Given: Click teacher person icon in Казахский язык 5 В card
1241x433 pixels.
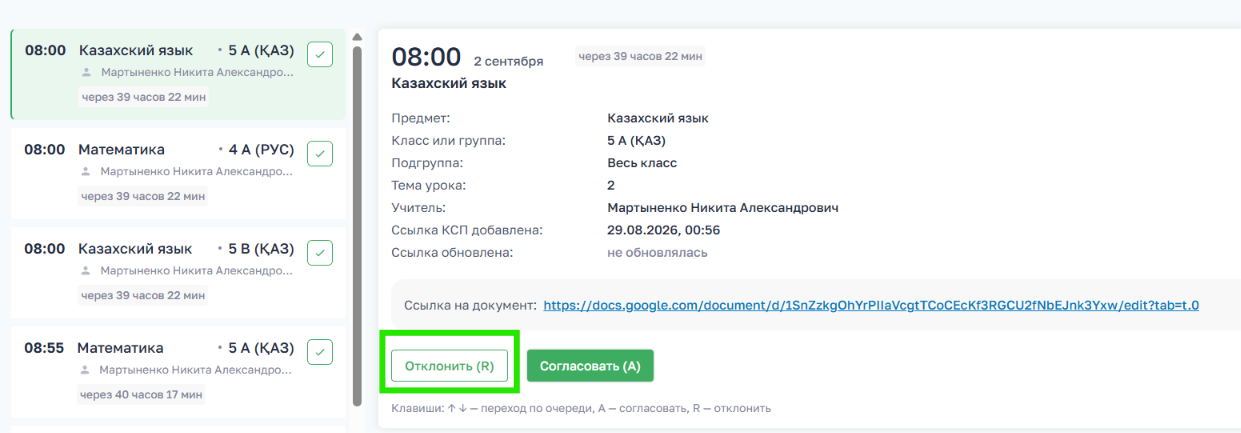Looking at the screenshot, I should click(x=87, y=271).
